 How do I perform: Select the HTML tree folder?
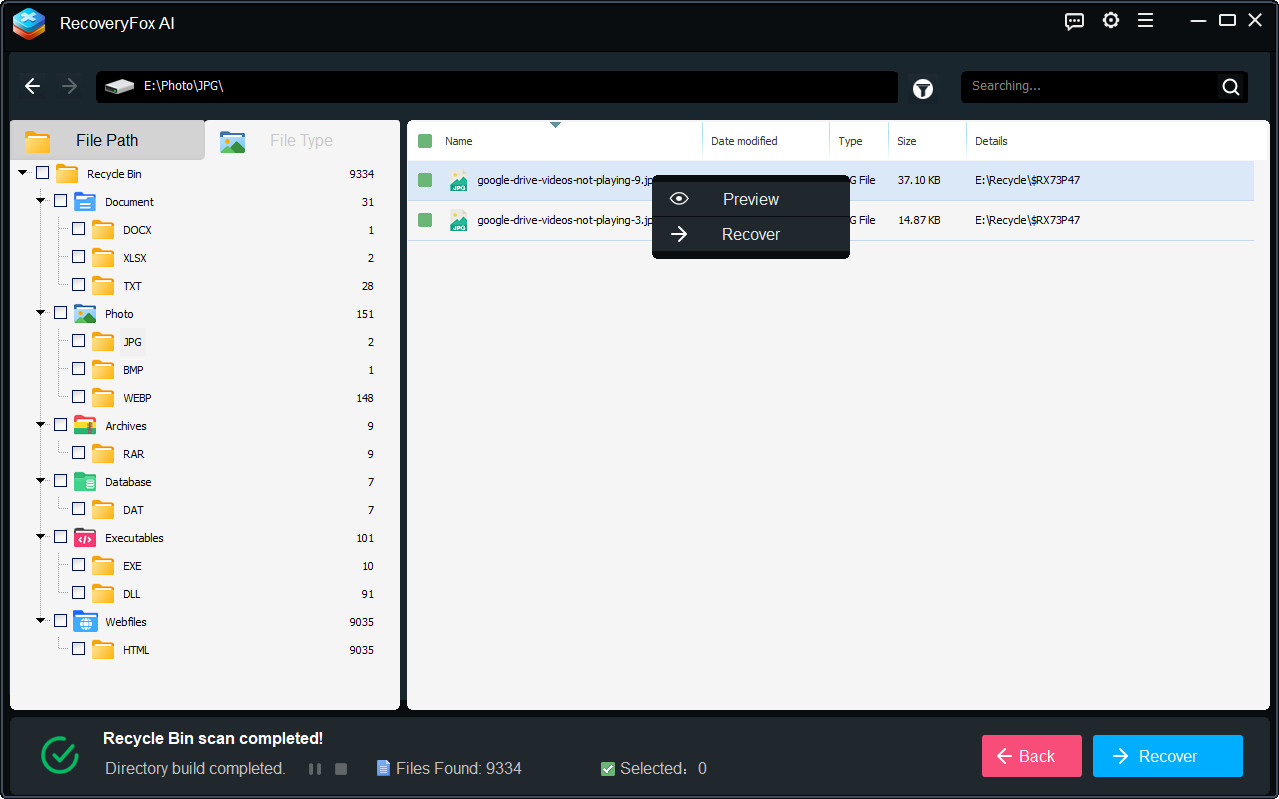(x=136, y=650)
